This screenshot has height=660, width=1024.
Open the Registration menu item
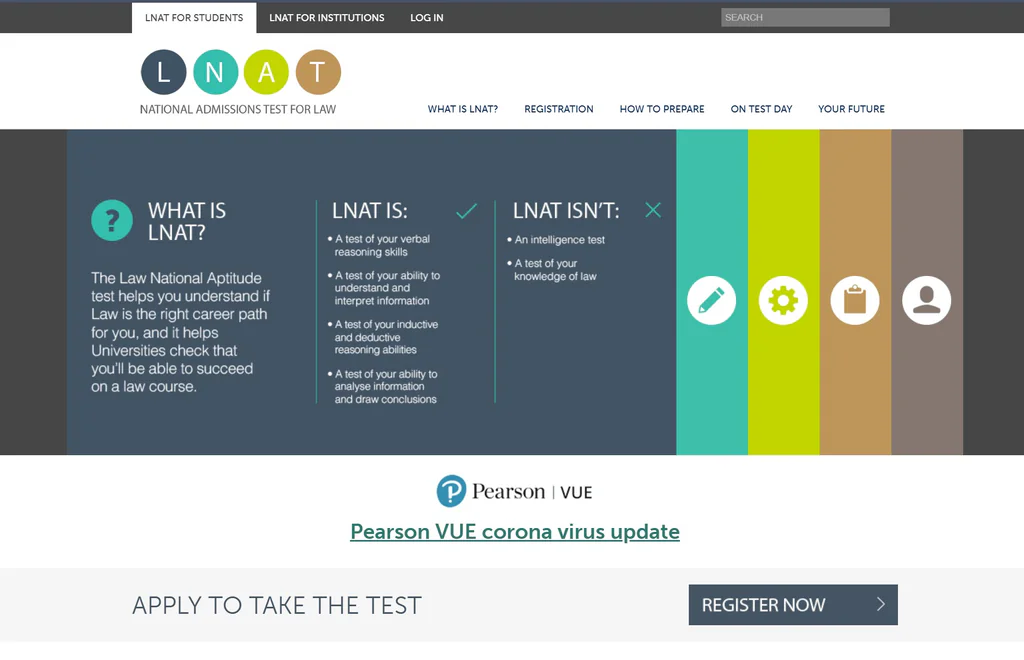(559, 109)
